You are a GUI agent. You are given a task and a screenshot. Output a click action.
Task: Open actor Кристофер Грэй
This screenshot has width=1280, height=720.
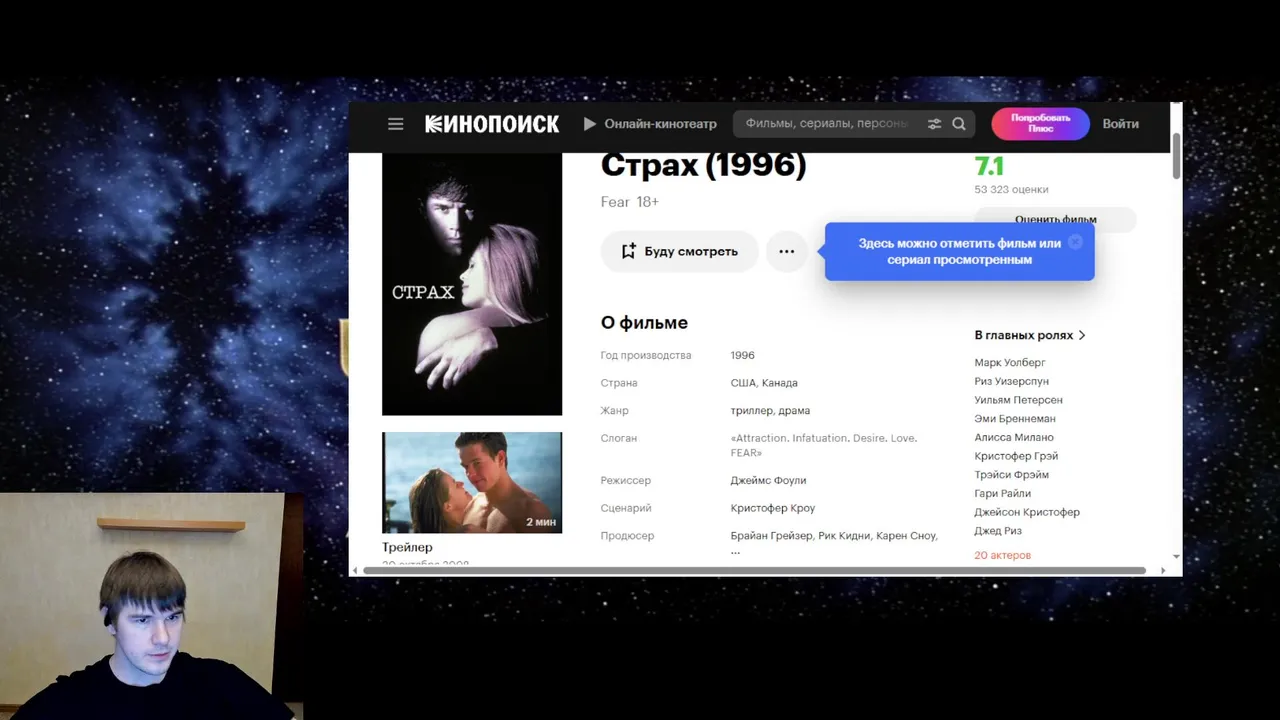click(x=1016, y=456)
